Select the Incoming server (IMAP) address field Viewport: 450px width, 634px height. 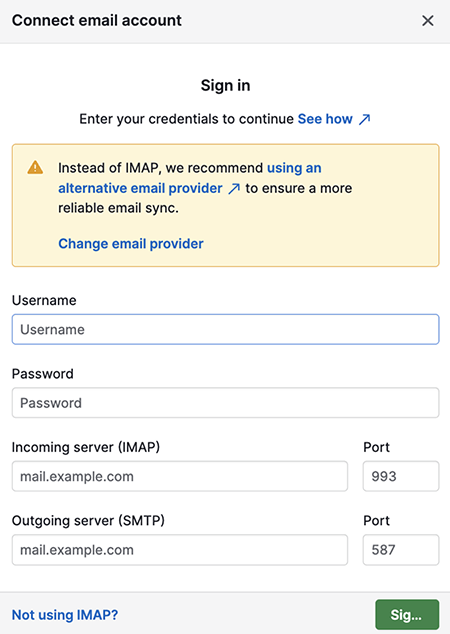click(x=180, y=476)
